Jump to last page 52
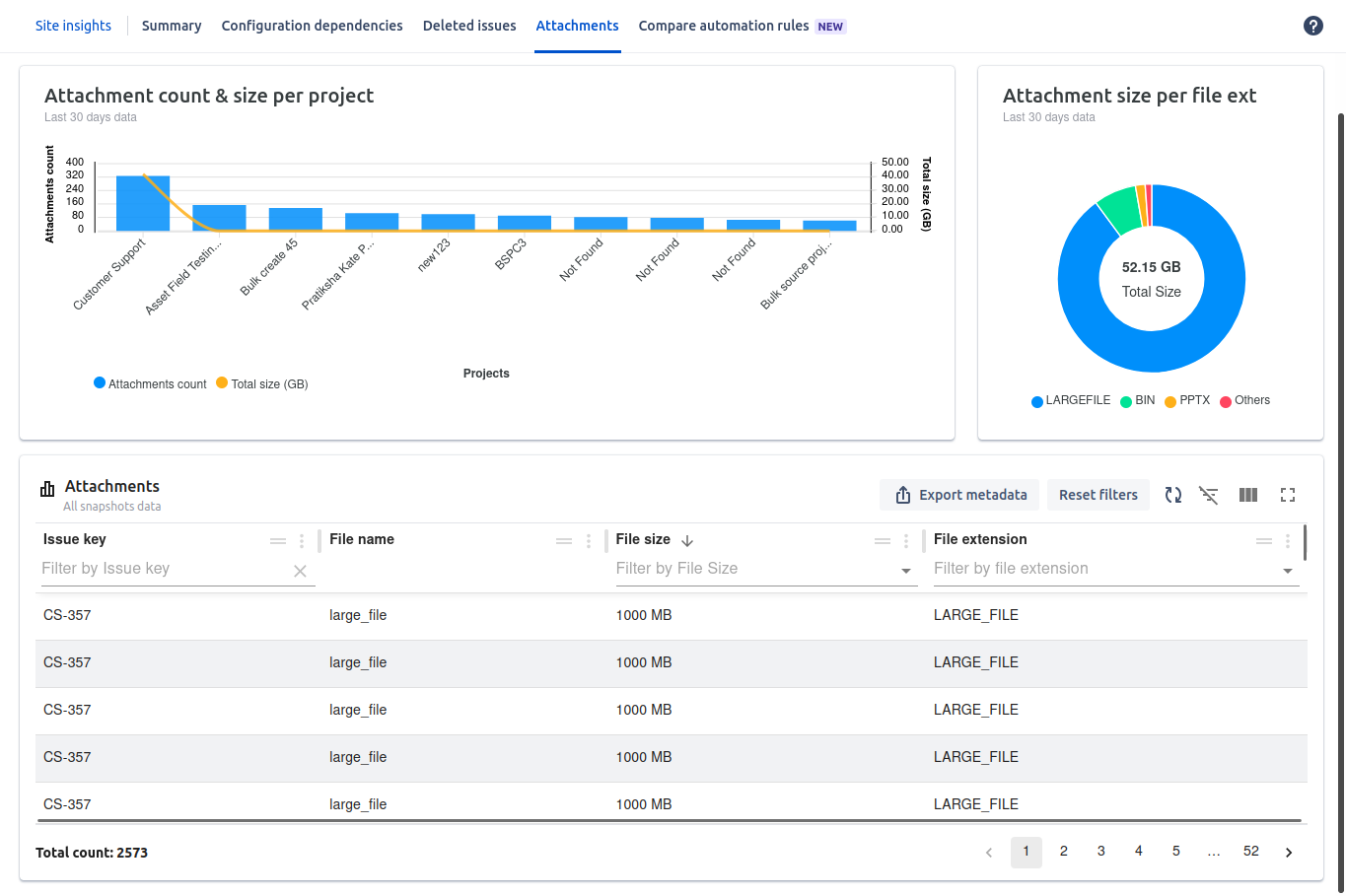The width and height of the screenshot is (1346, 896). coord(1251,852)
